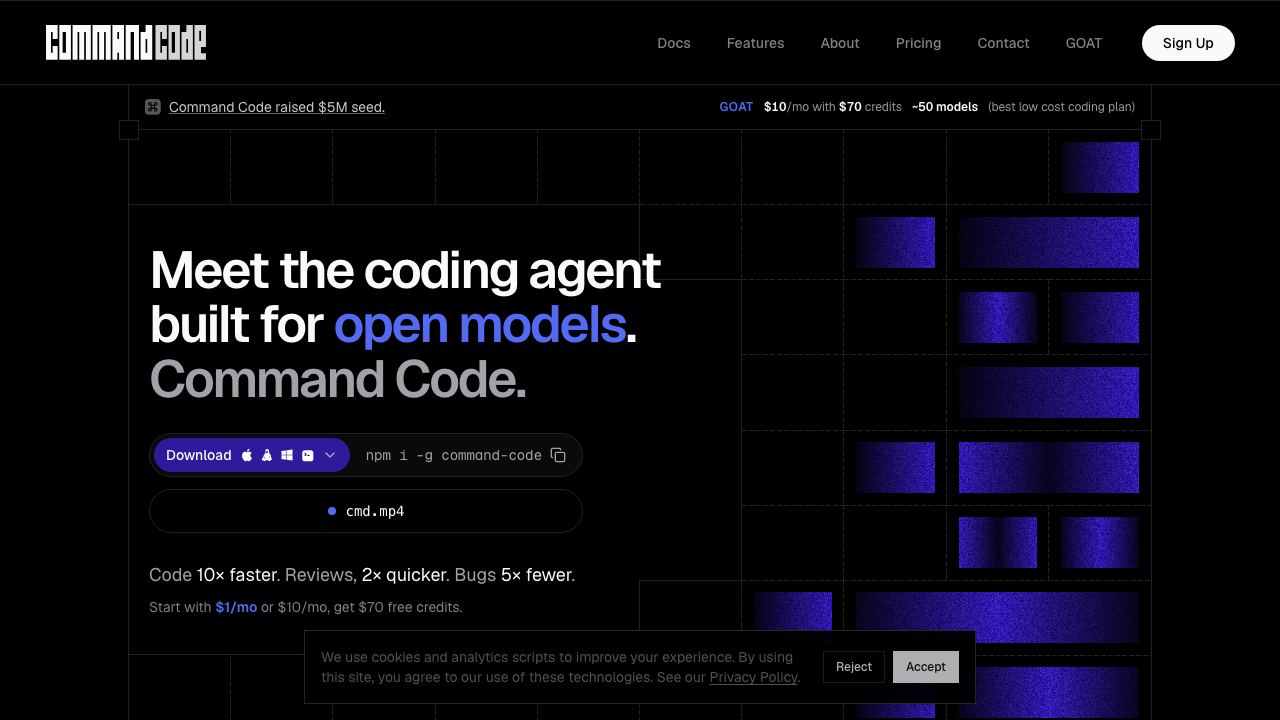Click the 'open models' headline text
1280x720 pixels.
(x=480, y=325)
